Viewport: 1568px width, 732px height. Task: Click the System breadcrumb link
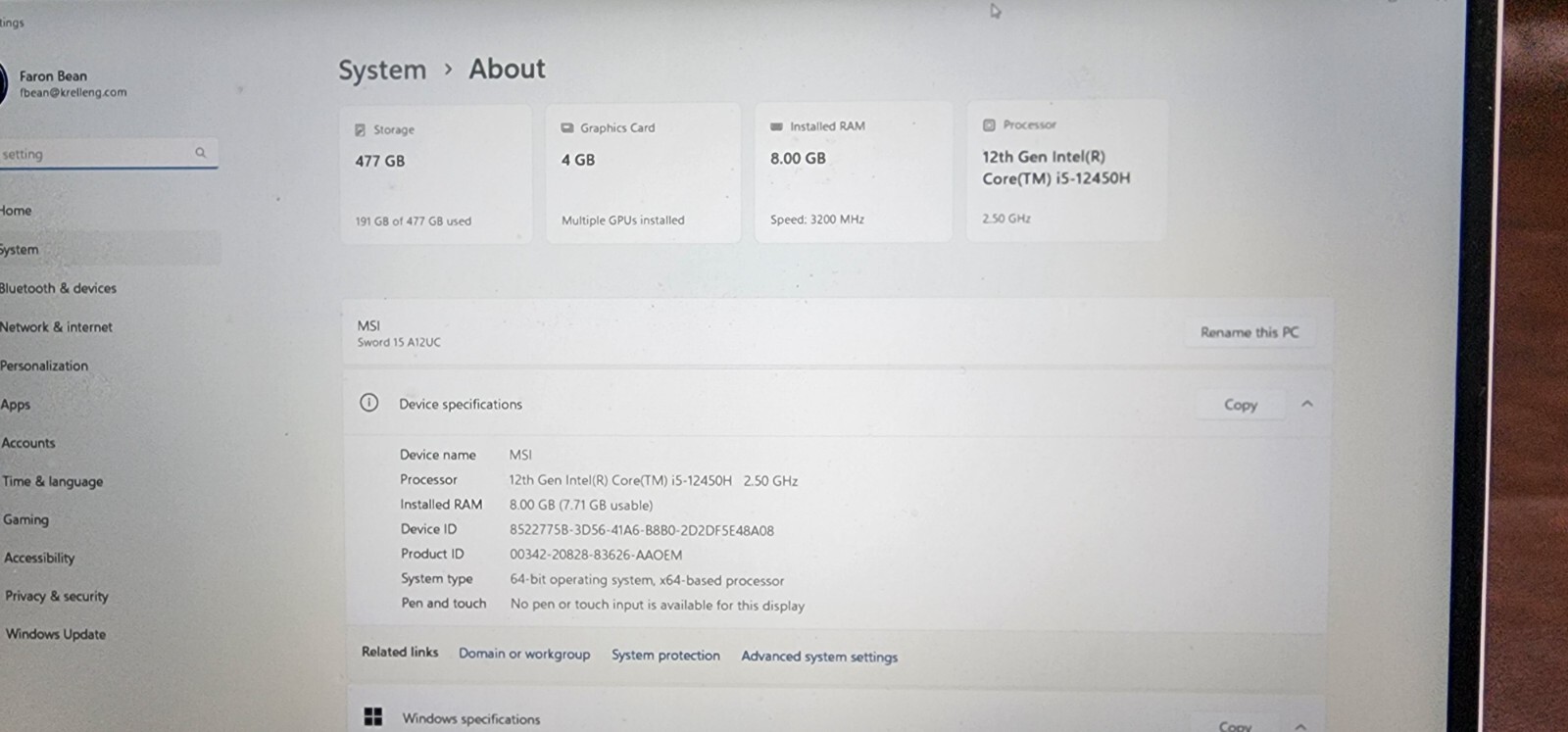click(x=382, y=71)
